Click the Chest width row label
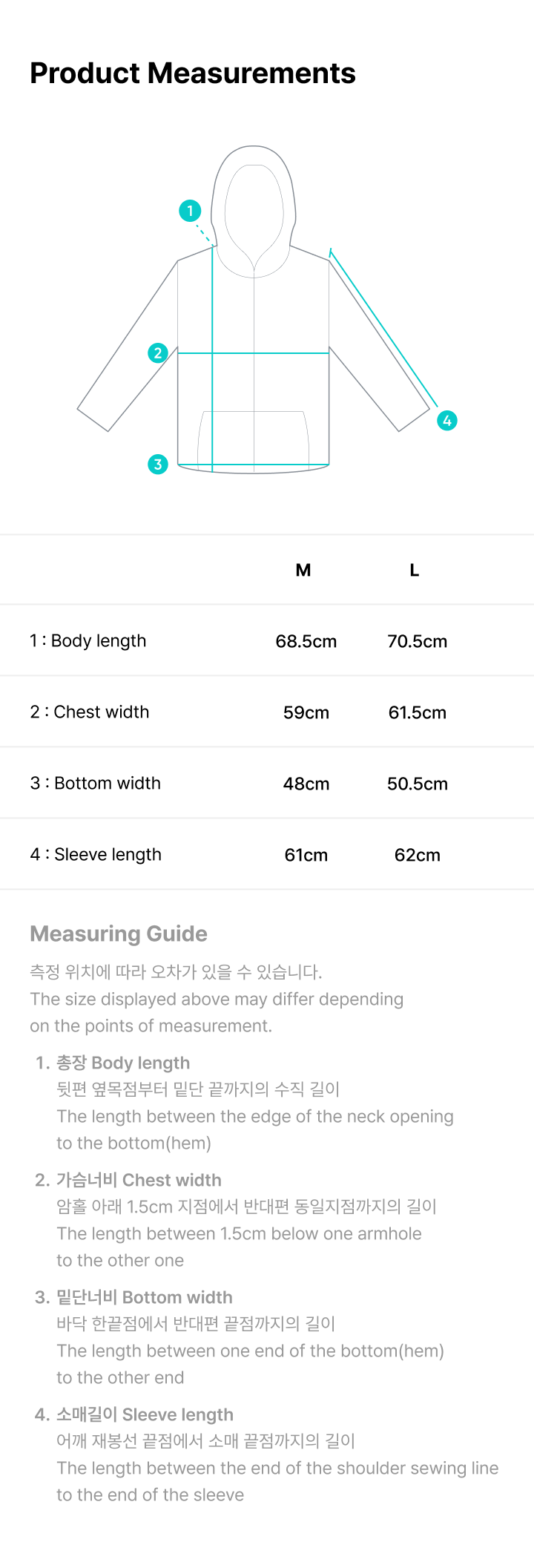Screen dimensions: 534x1568 tap(90, 712)
